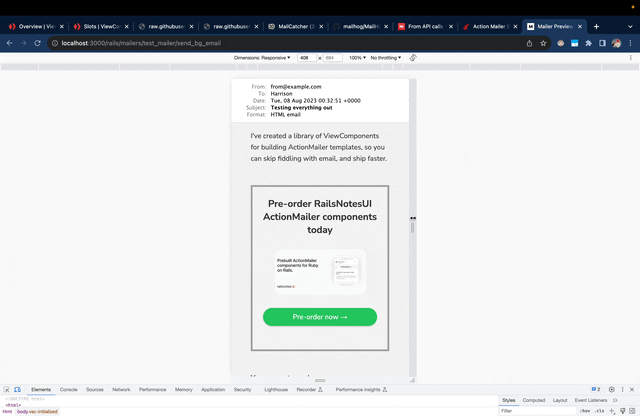The height and width of the screenshot is (416, 640).
Task: Toggle the .cls class editor
Action: [x=599, y=411]
